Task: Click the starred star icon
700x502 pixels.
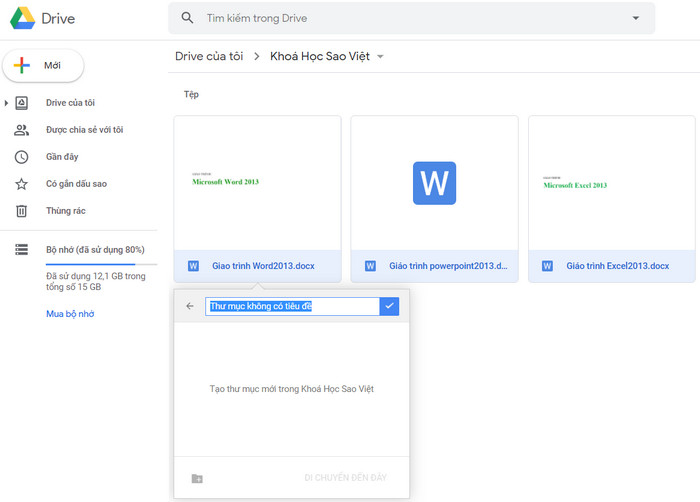Action: pyautogui.click(x=21, y=184)
